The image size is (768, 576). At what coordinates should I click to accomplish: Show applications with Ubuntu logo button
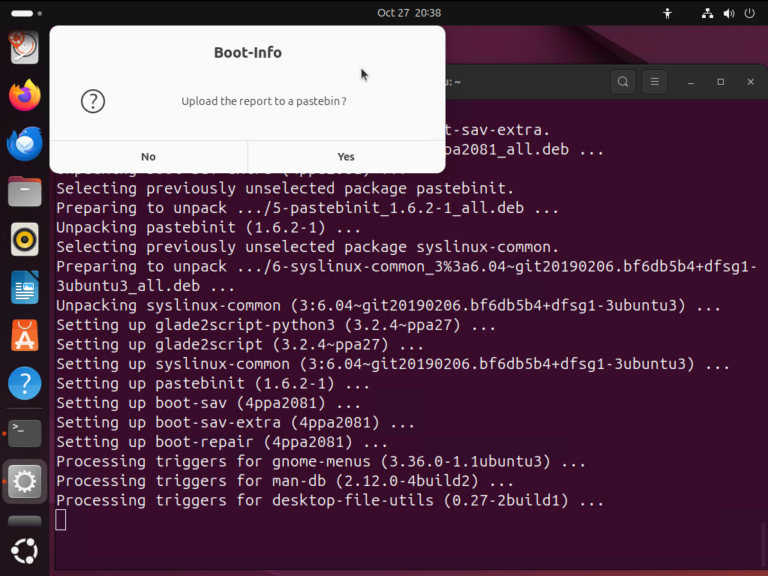click(x=25, y=550)
